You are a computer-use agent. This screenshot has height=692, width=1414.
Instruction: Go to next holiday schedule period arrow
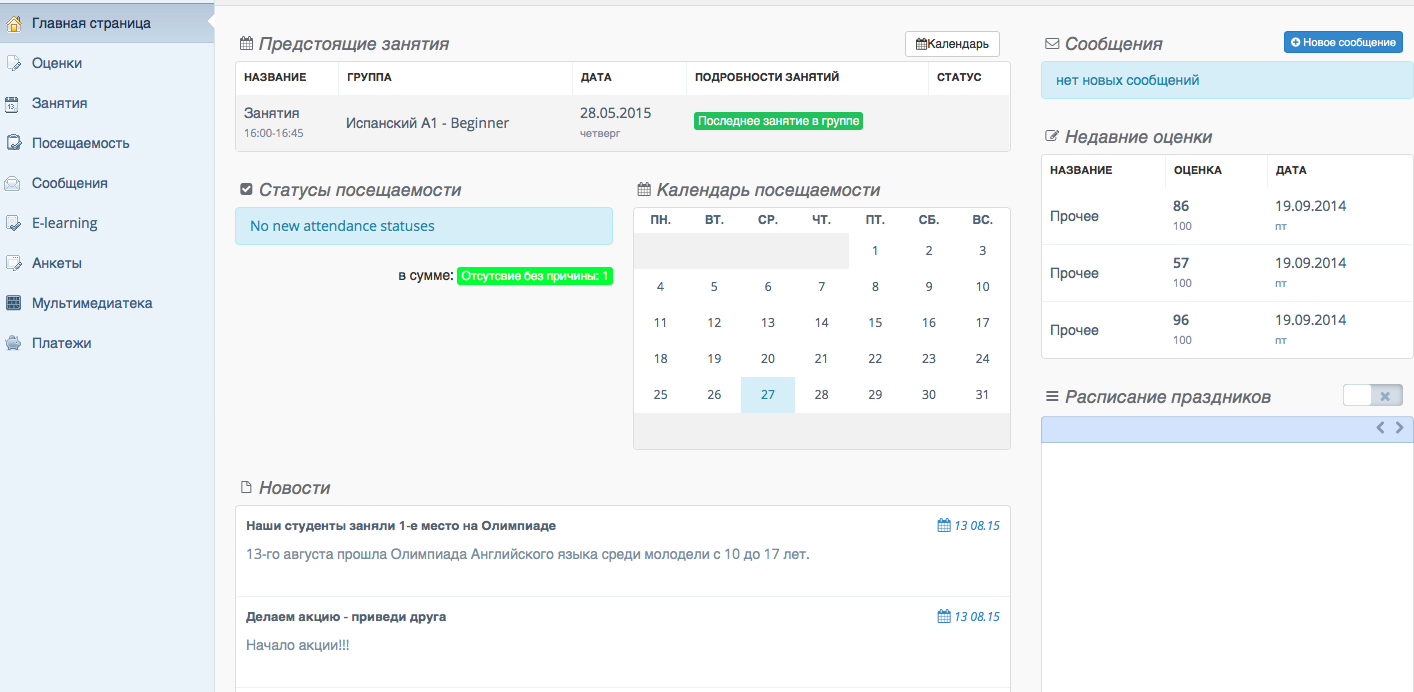pos(1399,428)
